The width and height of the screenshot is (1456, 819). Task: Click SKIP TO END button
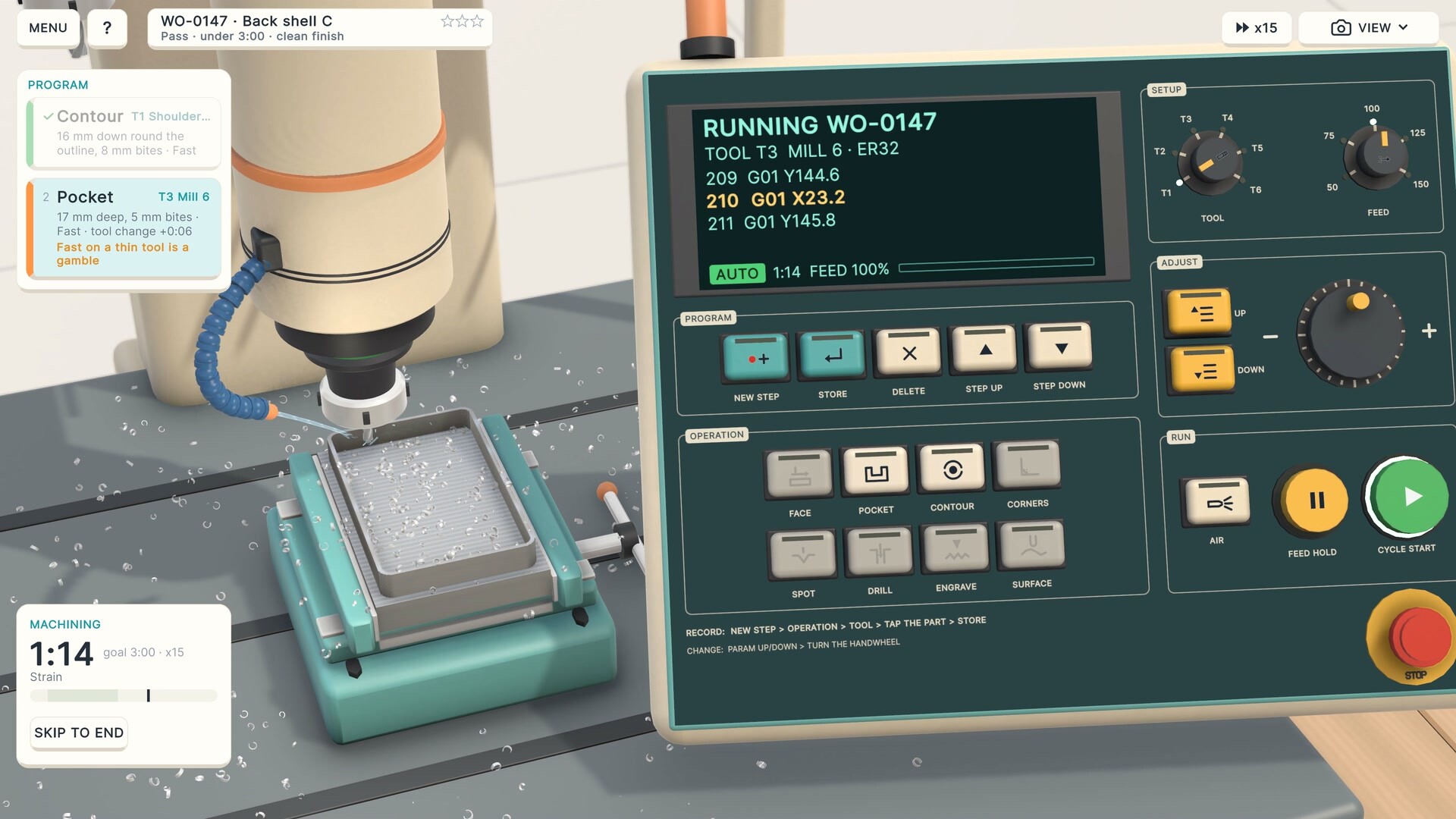coord(79,733)
